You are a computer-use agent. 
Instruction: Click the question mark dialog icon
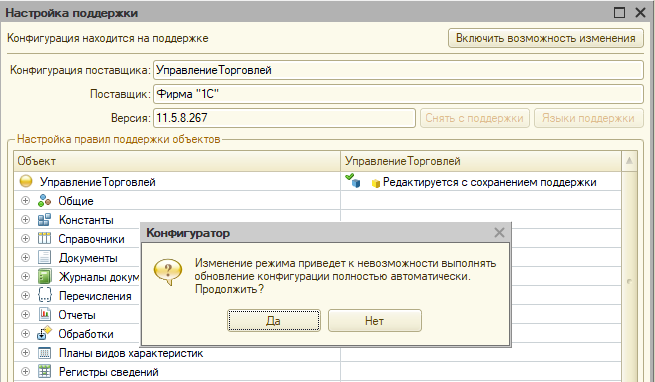[x=168, y=272]
